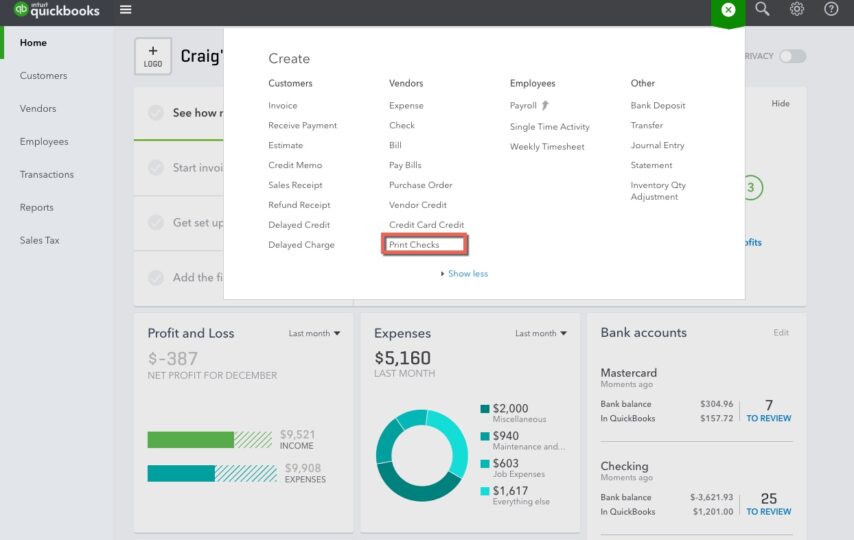Create a Statement
The image size is (854, 540).
[651, 165]
